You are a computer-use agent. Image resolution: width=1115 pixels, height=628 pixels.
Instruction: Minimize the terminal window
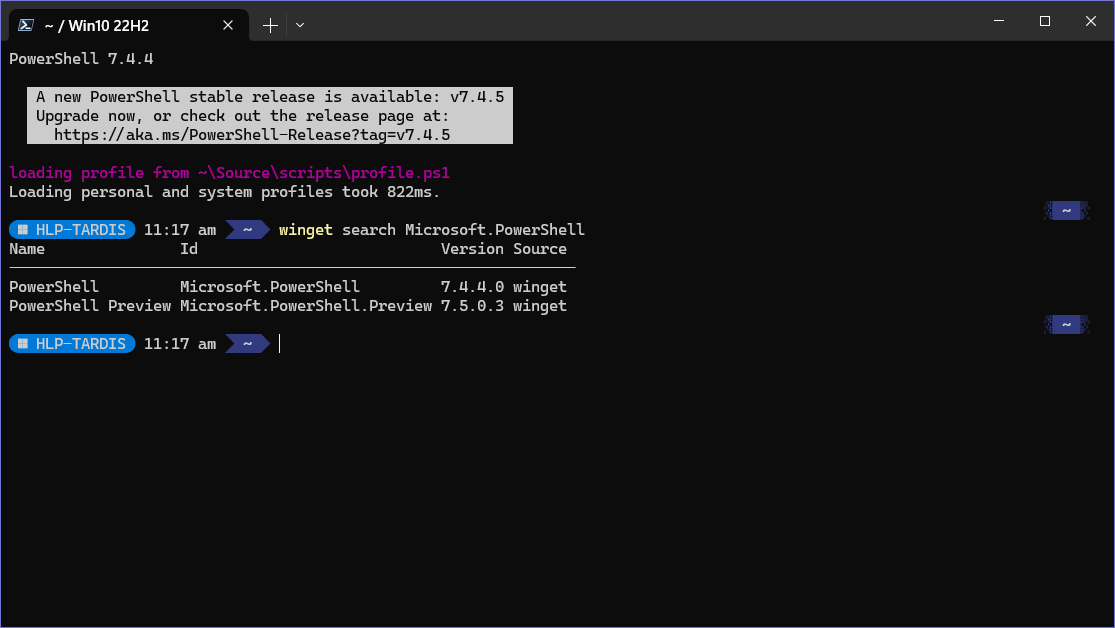click(x=999, y=21)
